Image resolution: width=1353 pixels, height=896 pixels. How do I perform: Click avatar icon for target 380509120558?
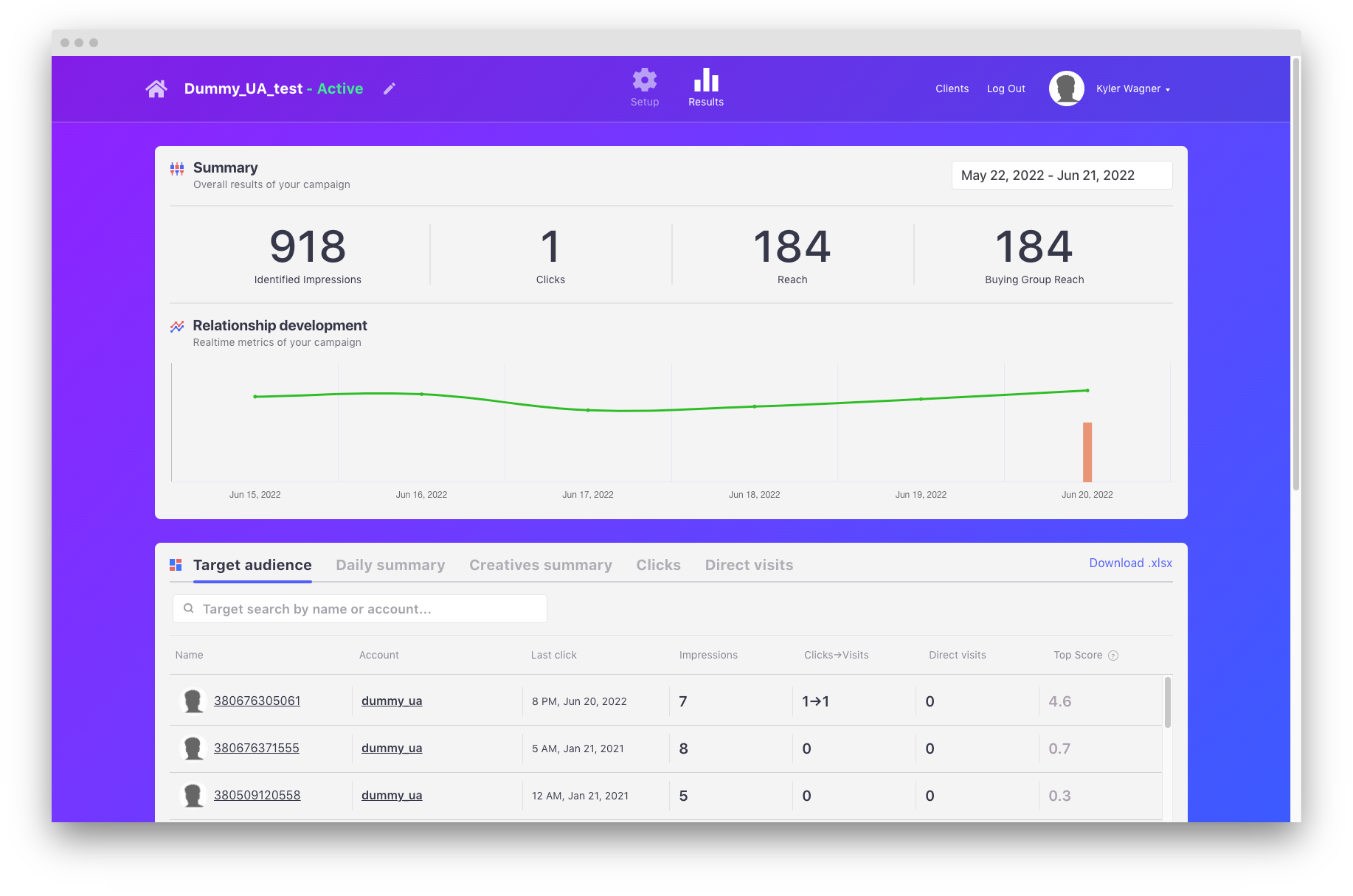point(193,795)
